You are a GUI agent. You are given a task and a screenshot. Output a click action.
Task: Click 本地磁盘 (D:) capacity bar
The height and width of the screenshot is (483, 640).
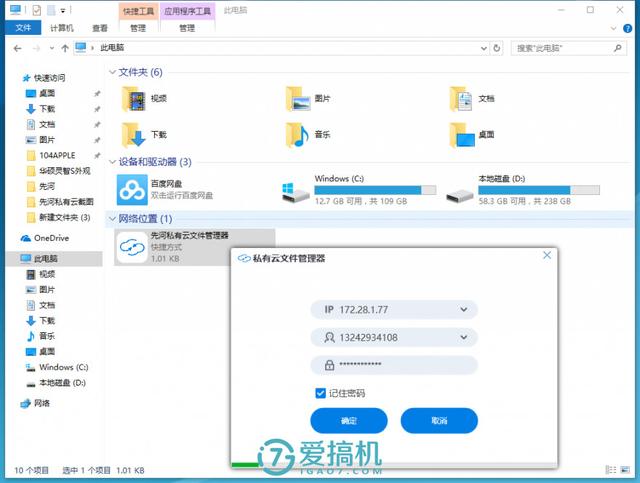click(539, 190)
